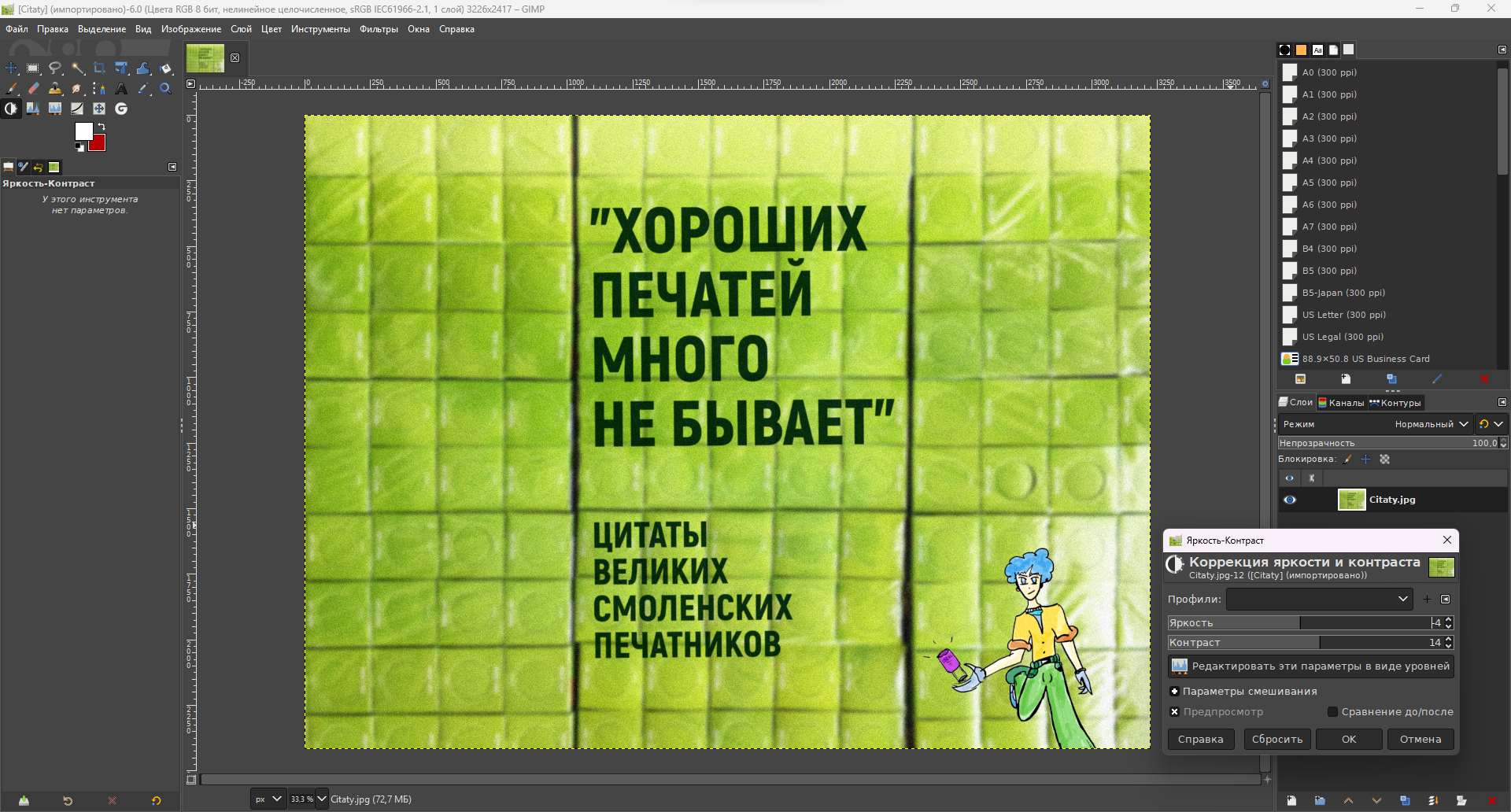Open the Профили presets dropdown
The image size is (1511, 812).
1320,600
